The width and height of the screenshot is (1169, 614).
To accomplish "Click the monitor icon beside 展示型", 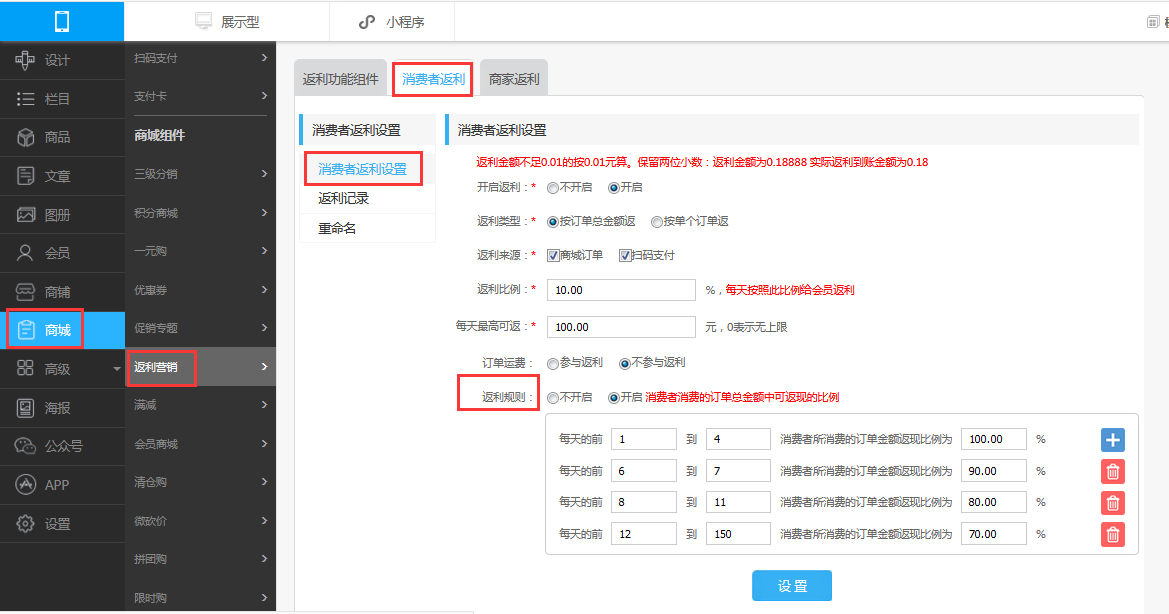I will (x=203, y=21).
